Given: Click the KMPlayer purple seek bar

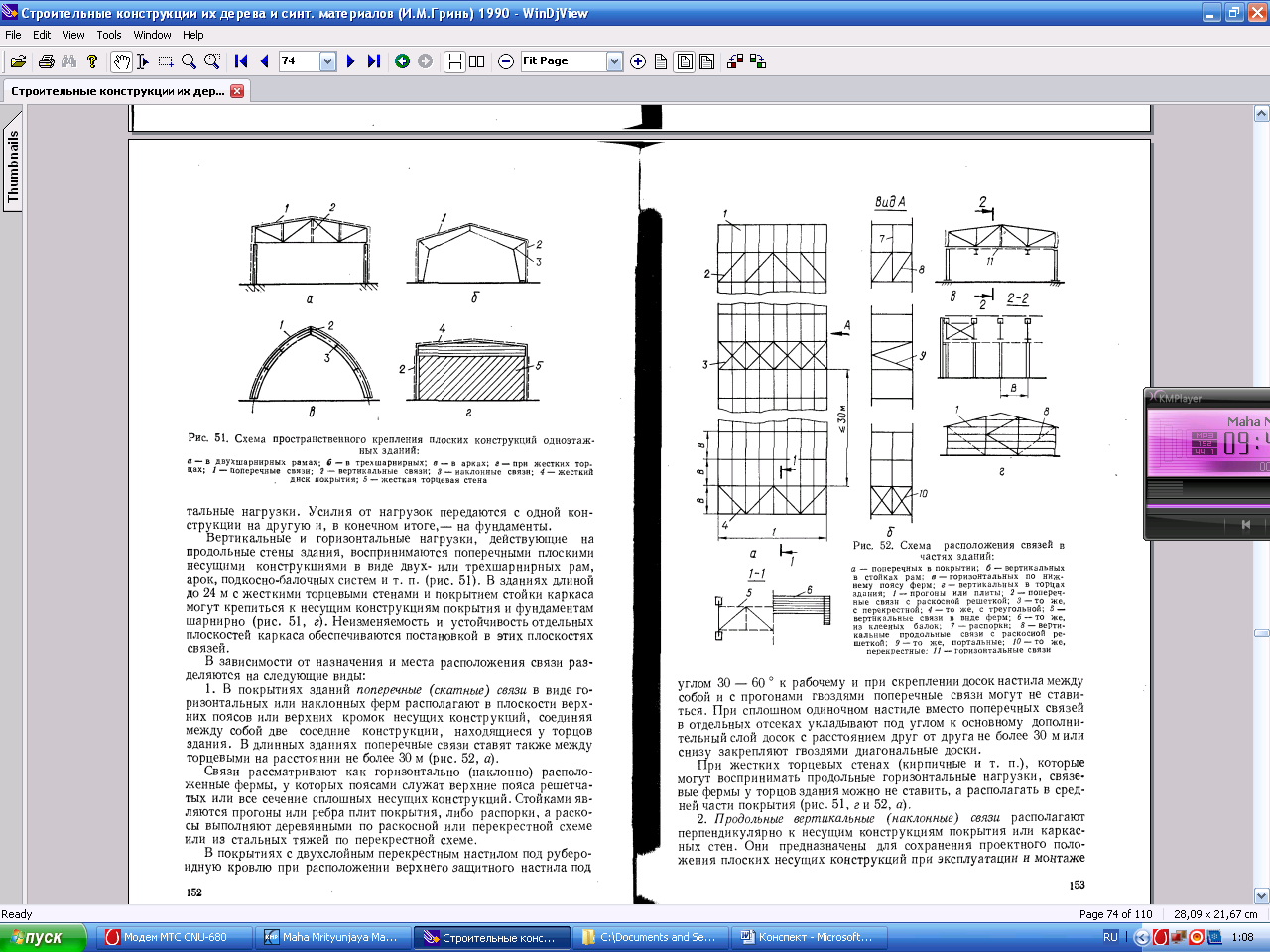Looking at the screenshot, I should [1208, 507].
